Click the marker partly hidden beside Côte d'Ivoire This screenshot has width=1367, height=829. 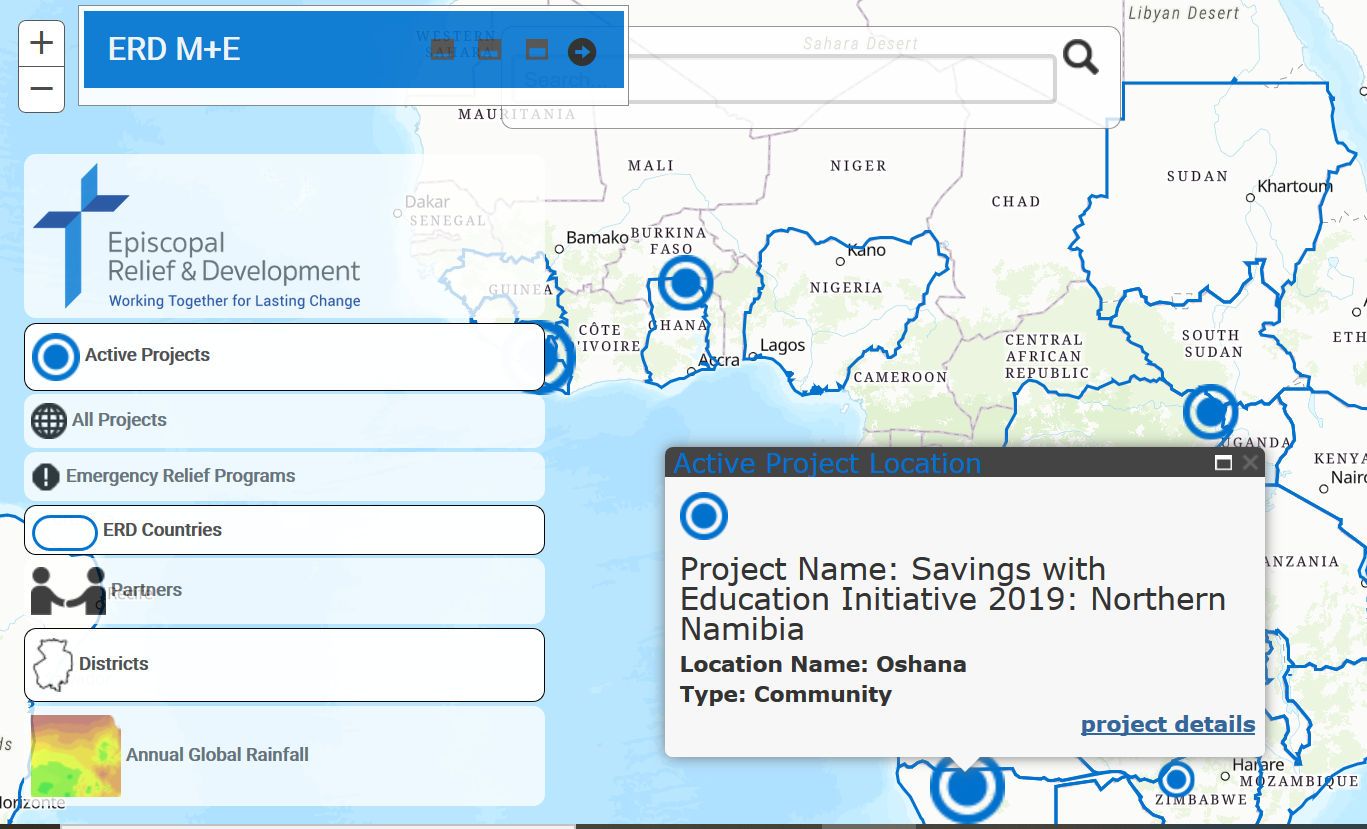560,357
